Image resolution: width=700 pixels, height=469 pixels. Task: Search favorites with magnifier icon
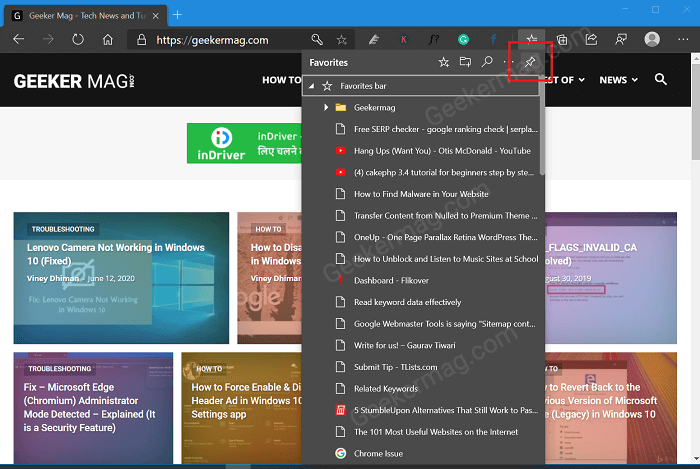(x=487, y=62)
